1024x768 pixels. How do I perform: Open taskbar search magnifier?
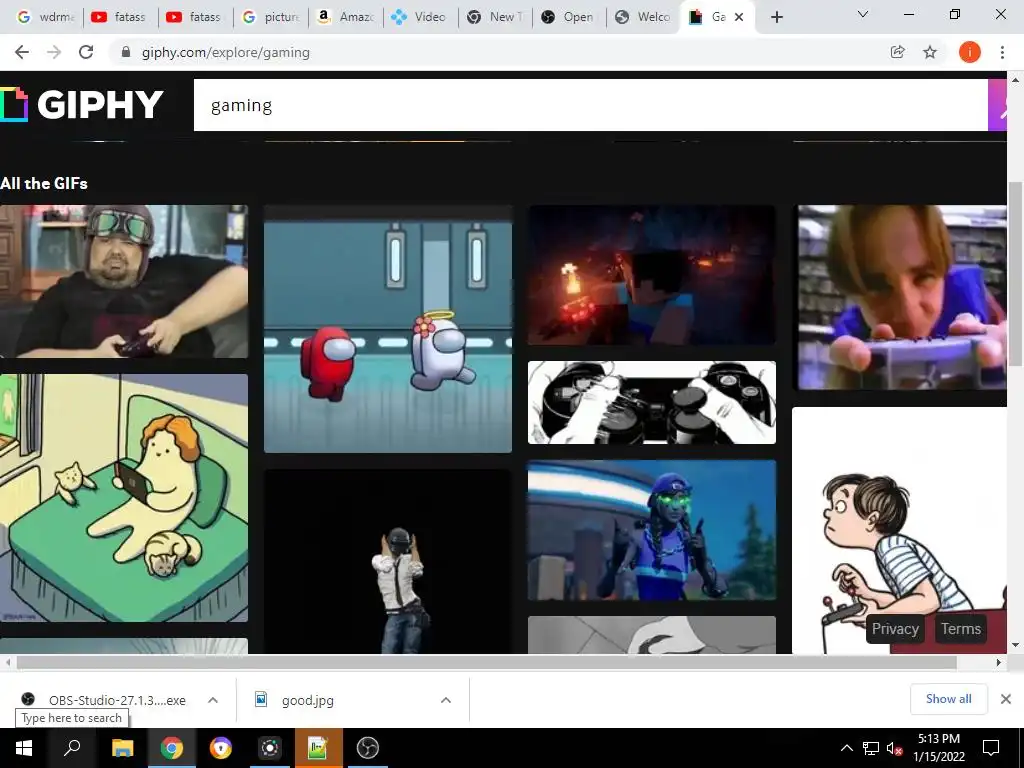point(72,748)
